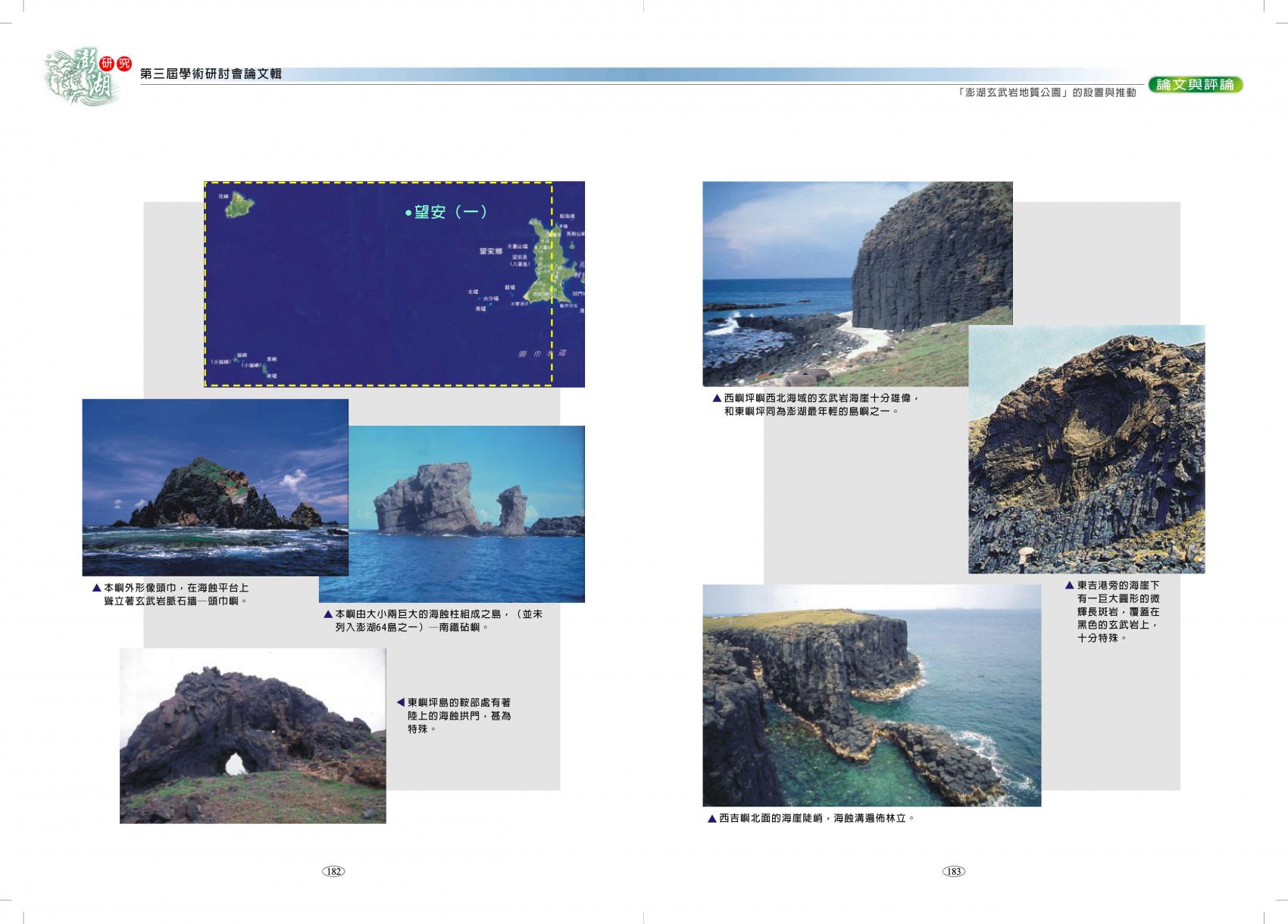The width and height of the screenshot is (1288, 924).
Task: Click page number 182
Action: coord(333,871)
